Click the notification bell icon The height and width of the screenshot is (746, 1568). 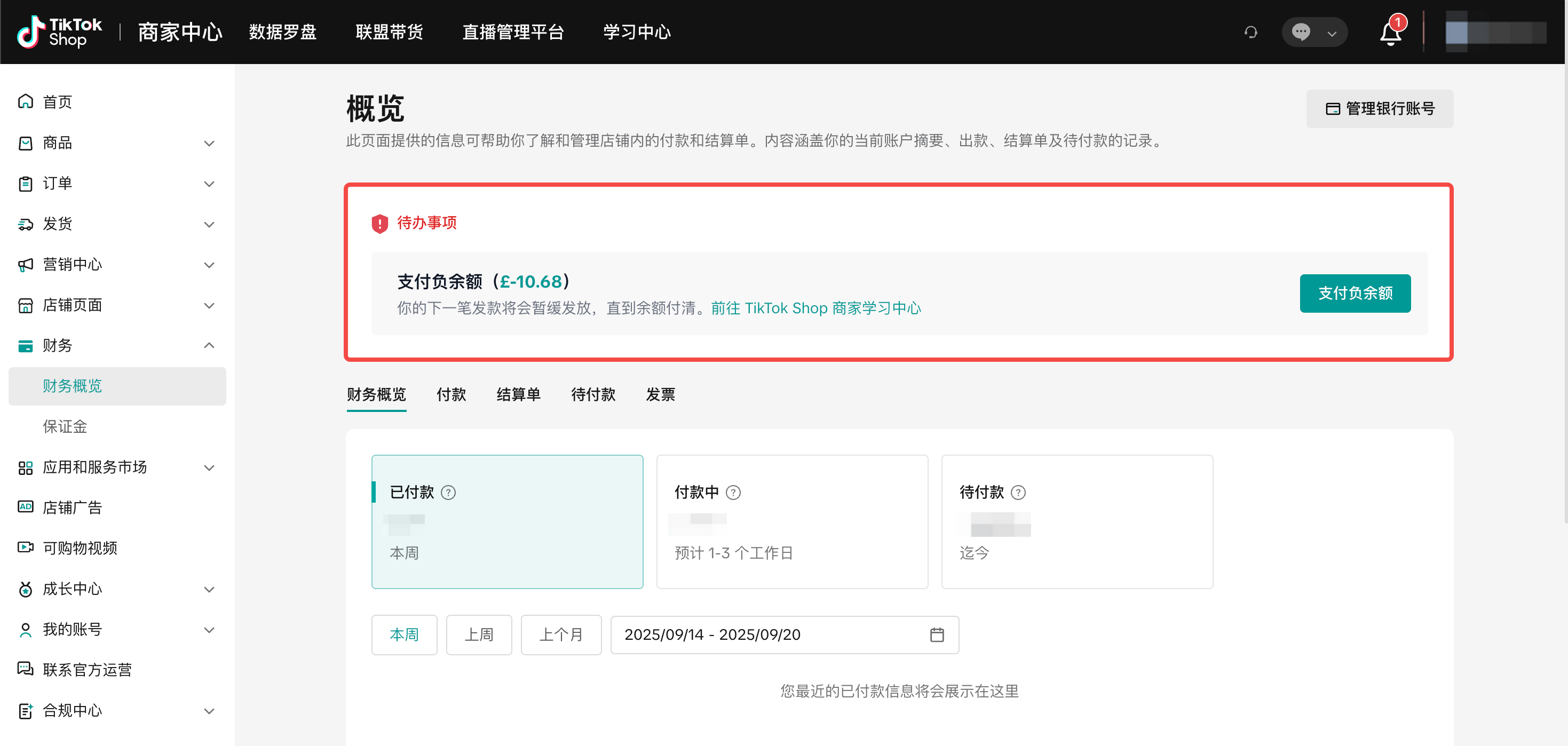1390,33
